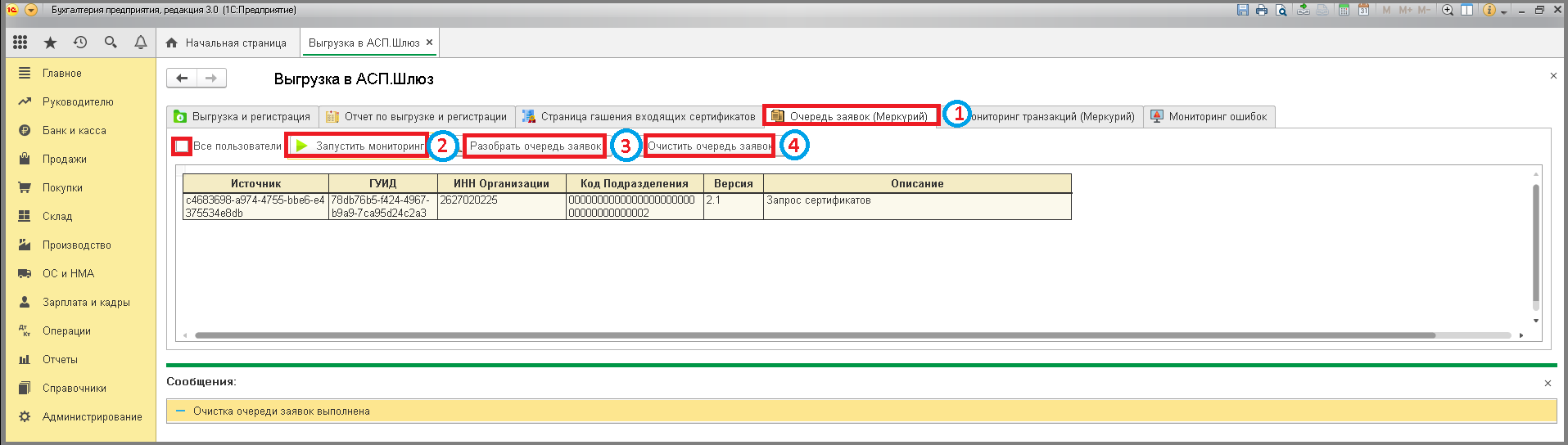Viewport: 1568px width, 445px height.
Task: Navigate back with left arrow button
Action: coord(182,78)
